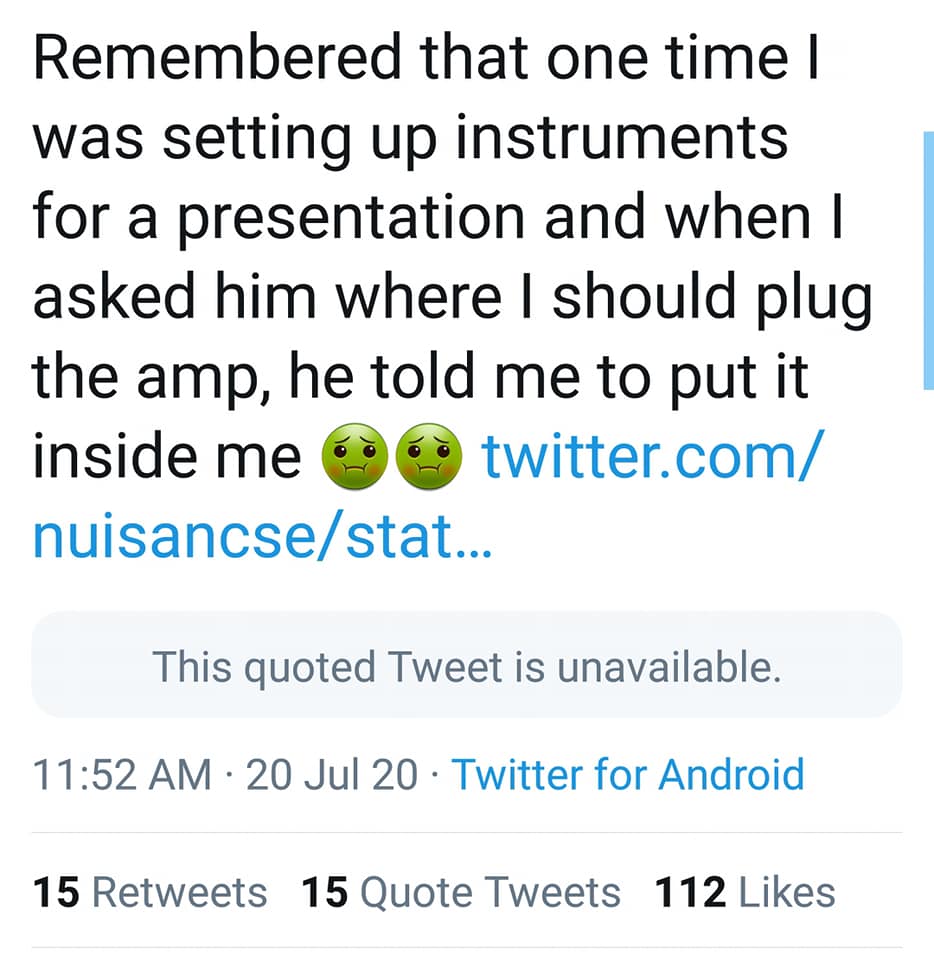934x960 pixels.
Task: Click the blue scrollbar on the right edge
Action: click(x=927, y=260)
